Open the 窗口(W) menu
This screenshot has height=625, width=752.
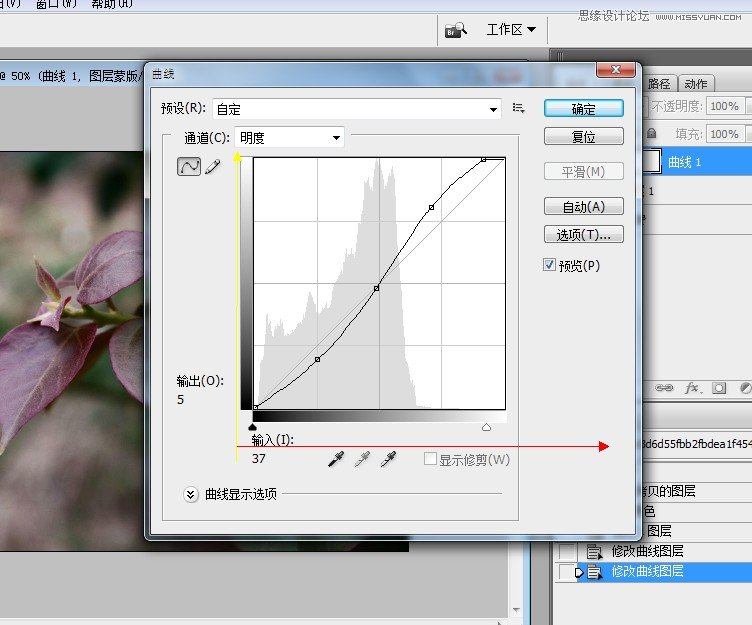[x=56, y=4]
